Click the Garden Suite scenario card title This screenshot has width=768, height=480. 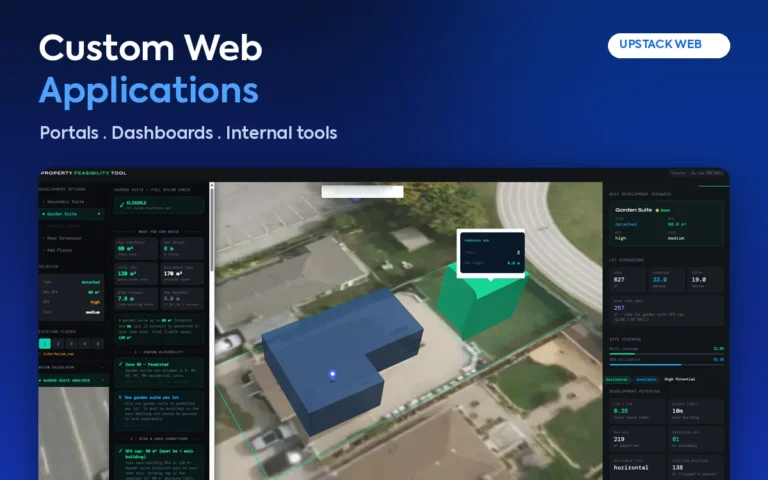(633, 210)
